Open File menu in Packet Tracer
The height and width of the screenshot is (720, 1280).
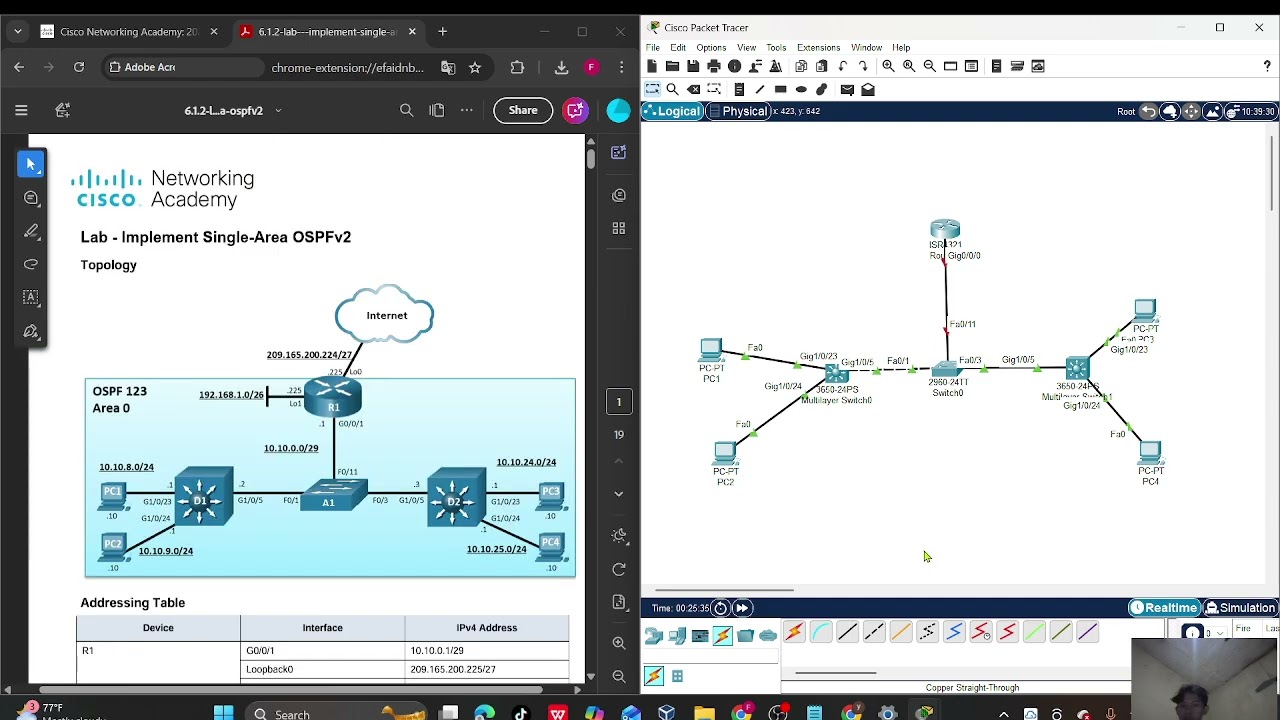coord(653,48)
